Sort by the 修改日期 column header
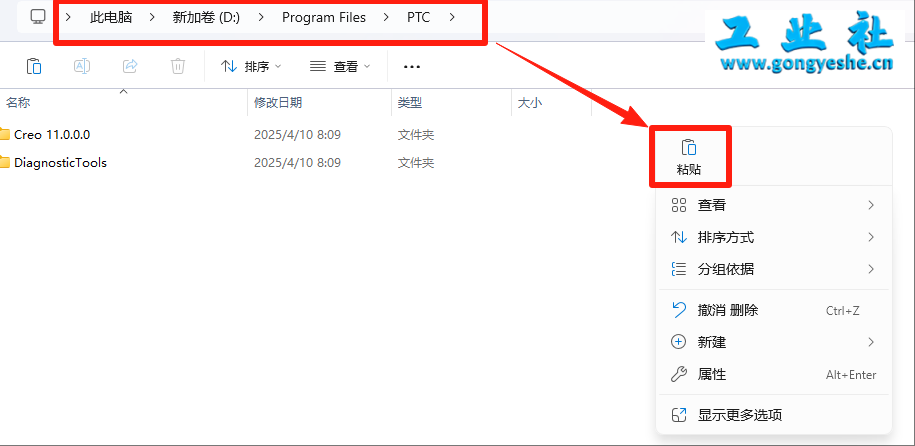This screenshot has width=915, height=446. pos(278,103)
